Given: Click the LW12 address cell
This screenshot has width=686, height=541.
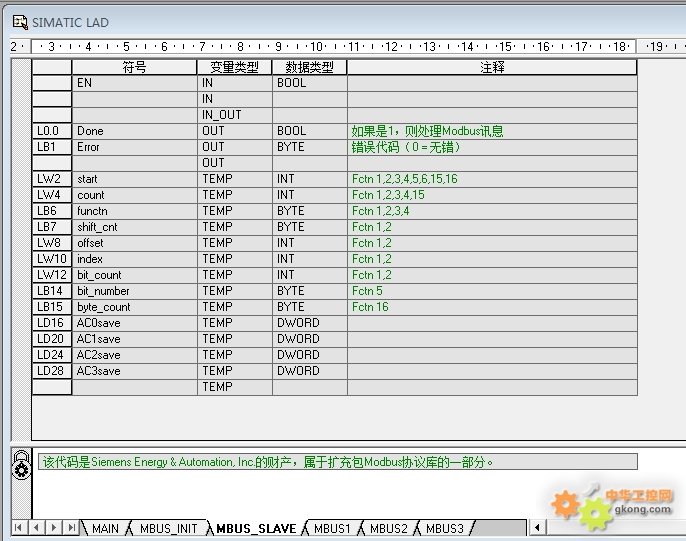Looking at the screenshot, I should (52, 275).
